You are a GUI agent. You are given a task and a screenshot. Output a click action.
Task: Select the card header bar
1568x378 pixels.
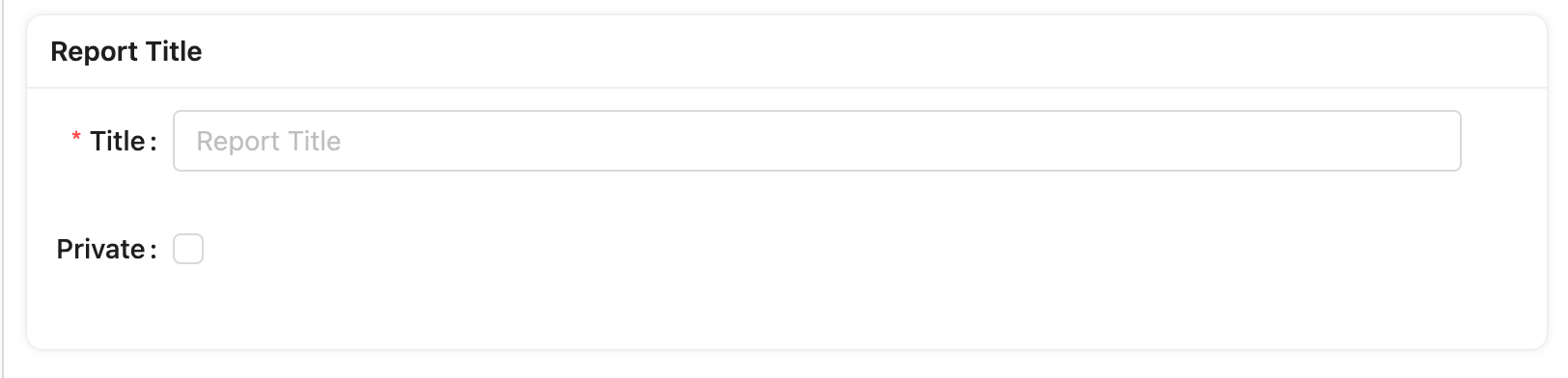click(787, 52)
